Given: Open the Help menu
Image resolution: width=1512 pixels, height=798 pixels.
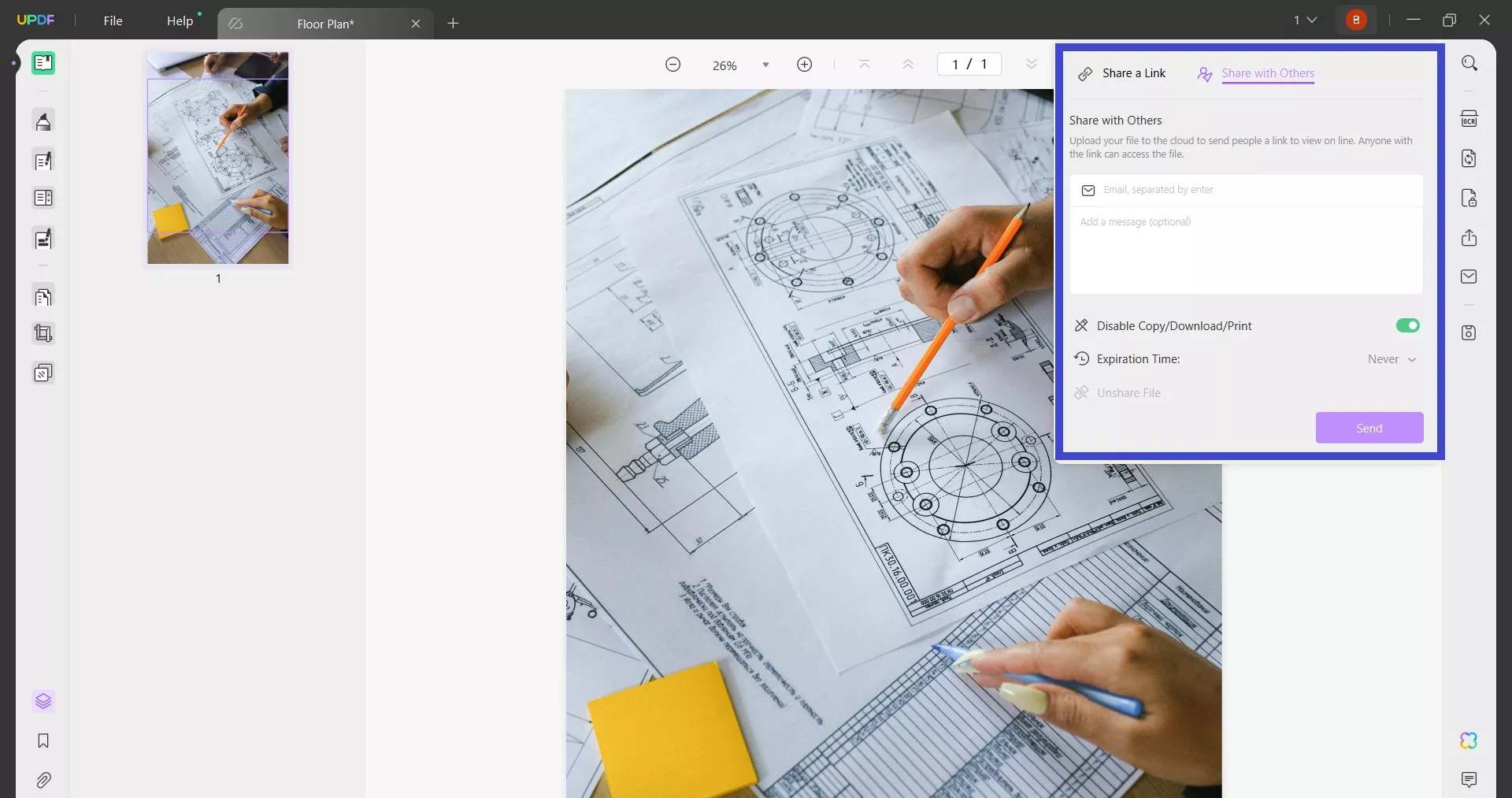Looking at the screenshot, I should pyautogui.click(x=180, y=20).
